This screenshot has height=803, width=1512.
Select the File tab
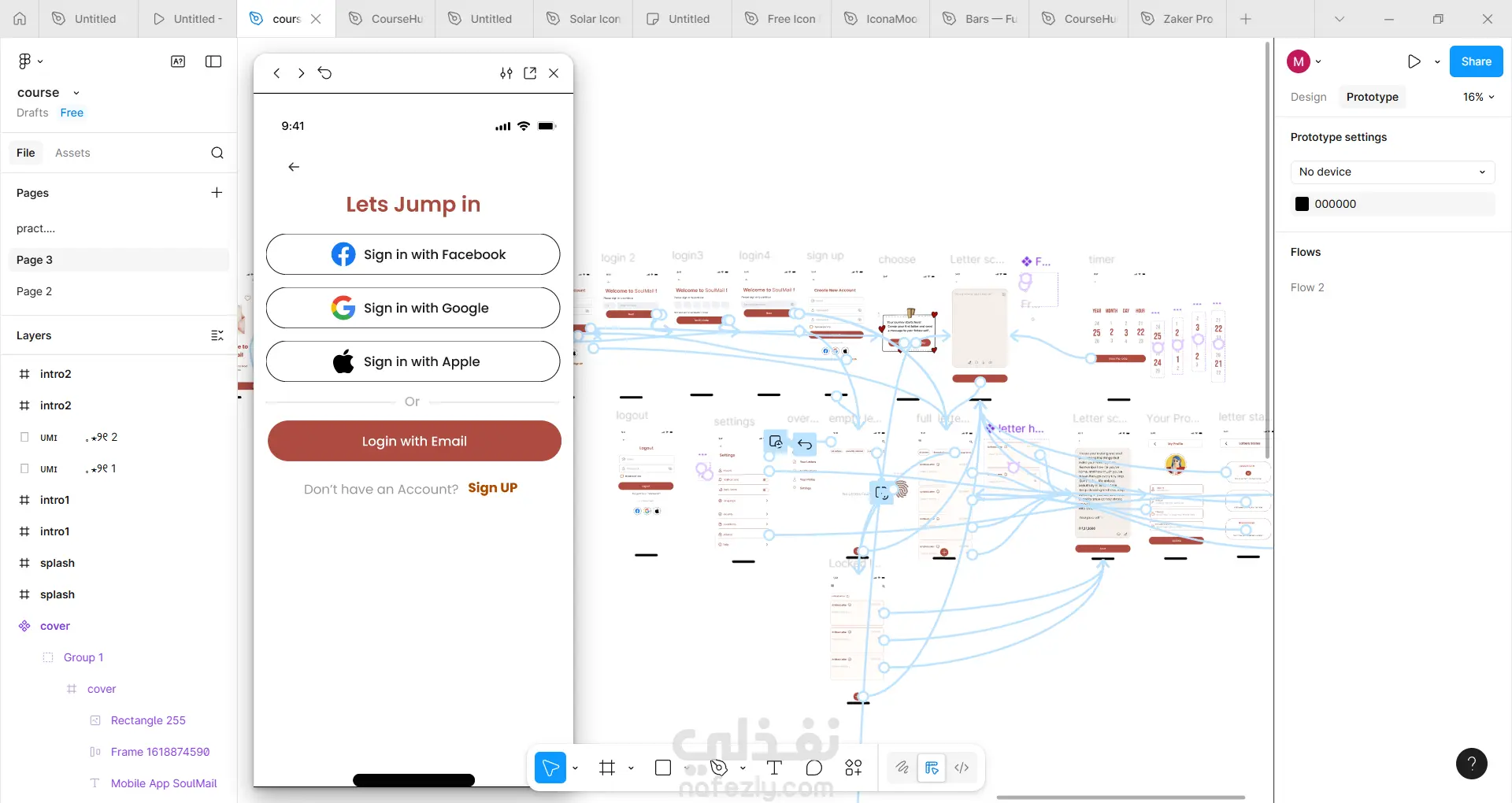click(26, 153)
